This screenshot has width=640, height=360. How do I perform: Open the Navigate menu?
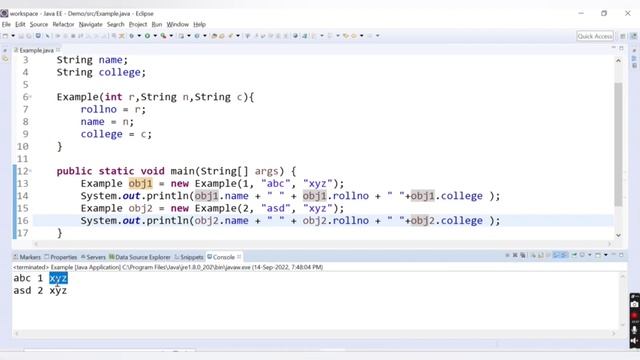[91, 24]
